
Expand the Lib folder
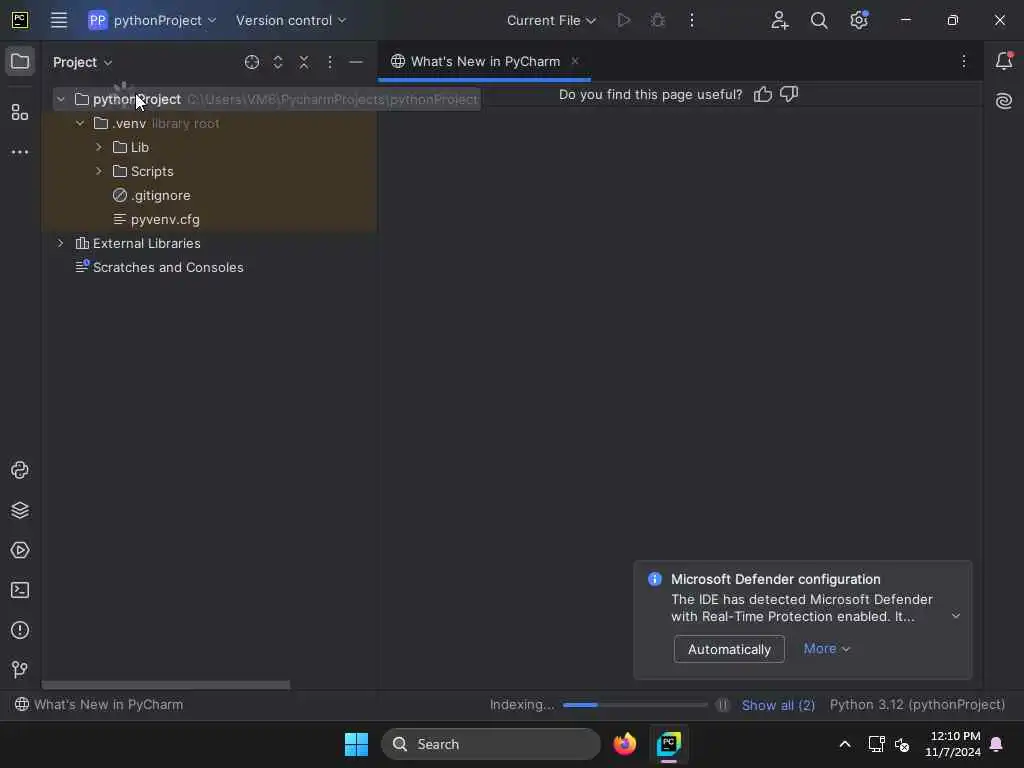point(99,148)
